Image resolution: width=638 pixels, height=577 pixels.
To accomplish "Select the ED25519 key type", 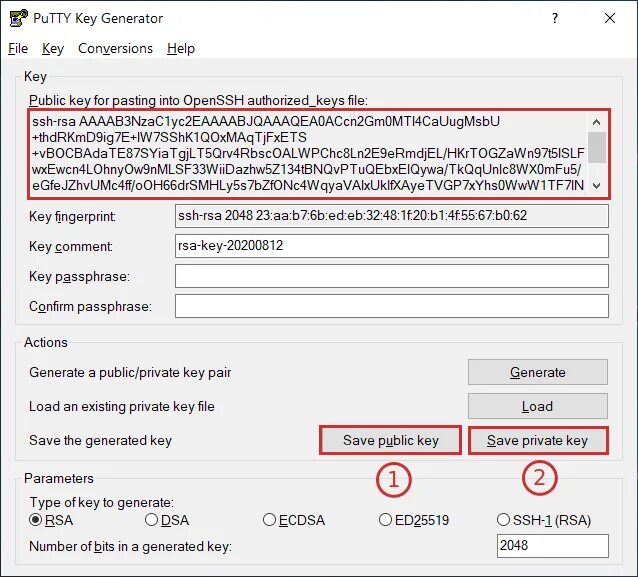I will pos(414,520).
